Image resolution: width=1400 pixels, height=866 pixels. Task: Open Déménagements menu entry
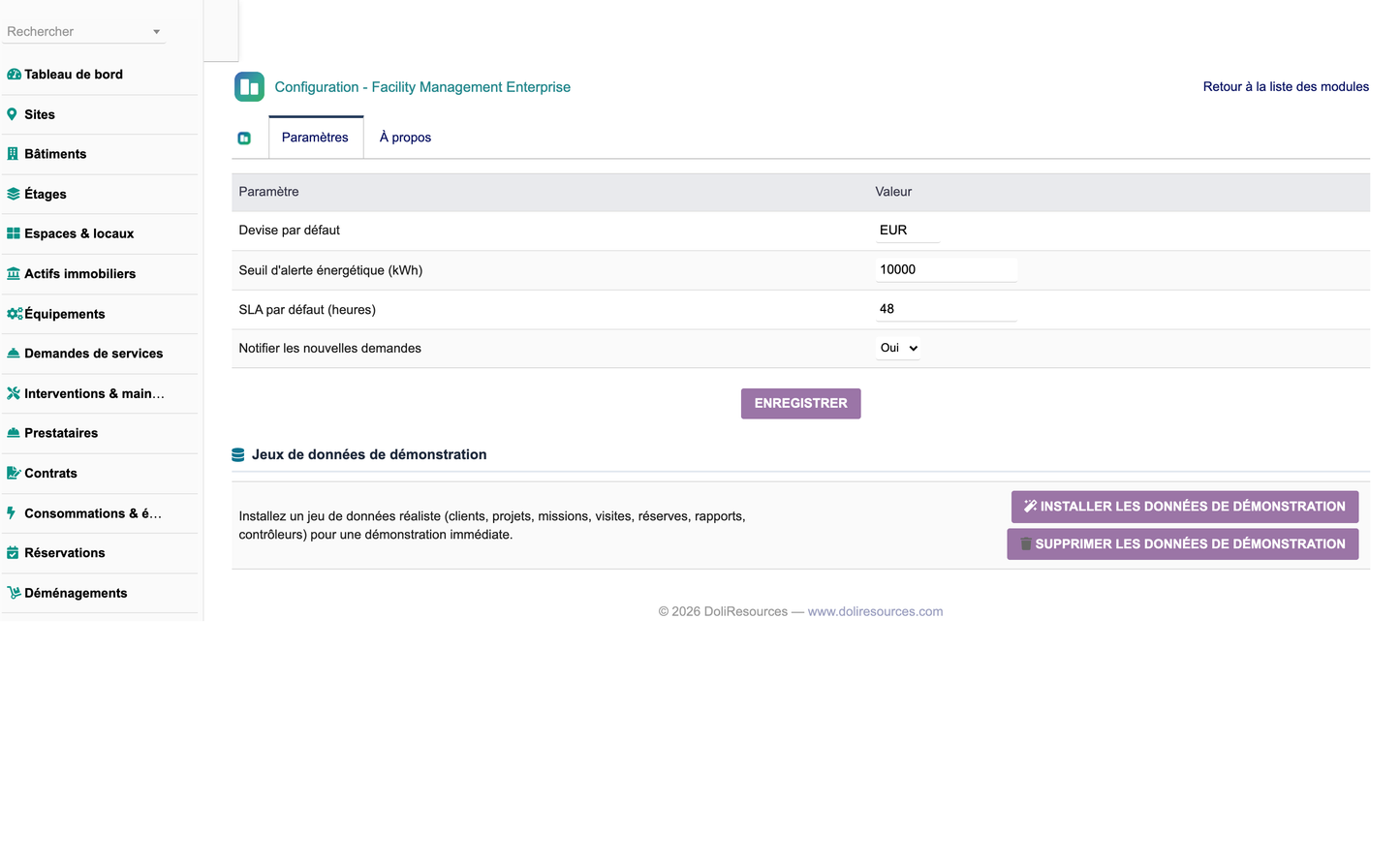[x=76, y=593]
